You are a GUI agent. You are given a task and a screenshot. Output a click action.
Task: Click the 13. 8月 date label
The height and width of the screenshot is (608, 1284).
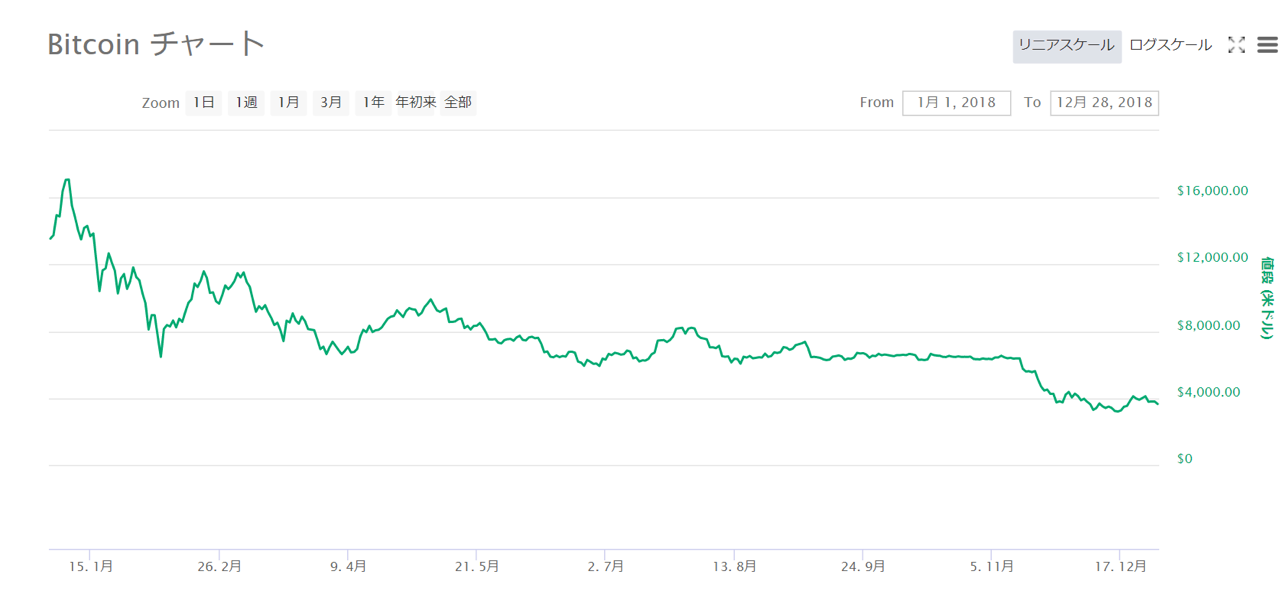click(x=735, y=566)
